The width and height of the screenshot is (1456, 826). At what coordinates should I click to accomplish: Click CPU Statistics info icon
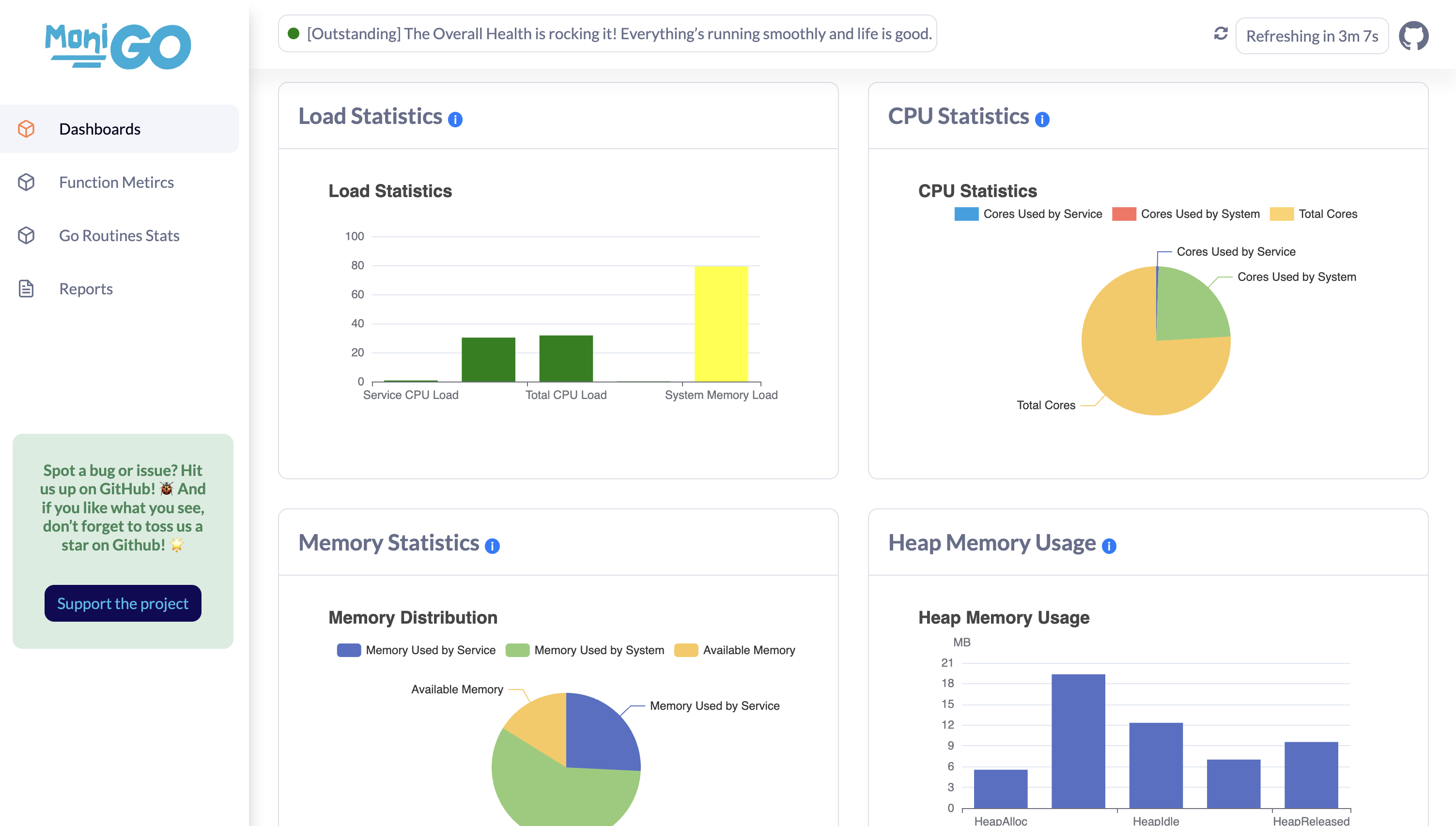1042,119
